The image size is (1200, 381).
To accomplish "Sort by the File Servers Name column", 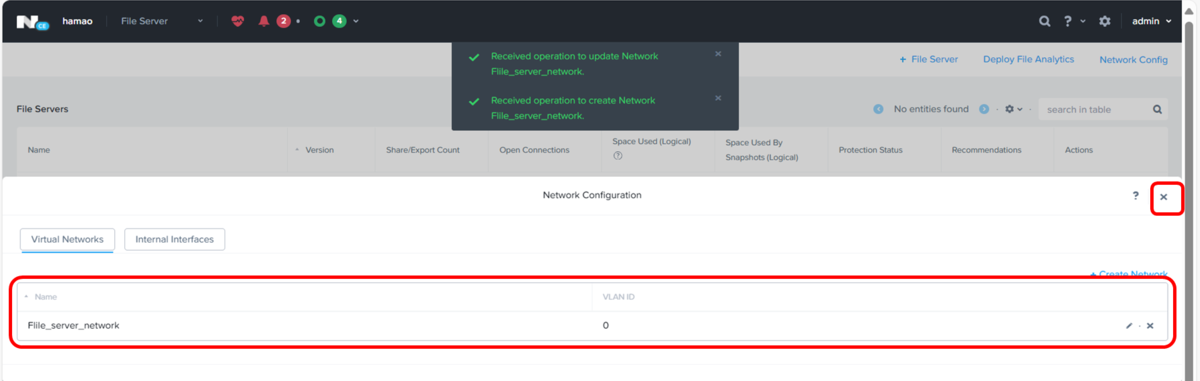I will [x=39, y=150].
